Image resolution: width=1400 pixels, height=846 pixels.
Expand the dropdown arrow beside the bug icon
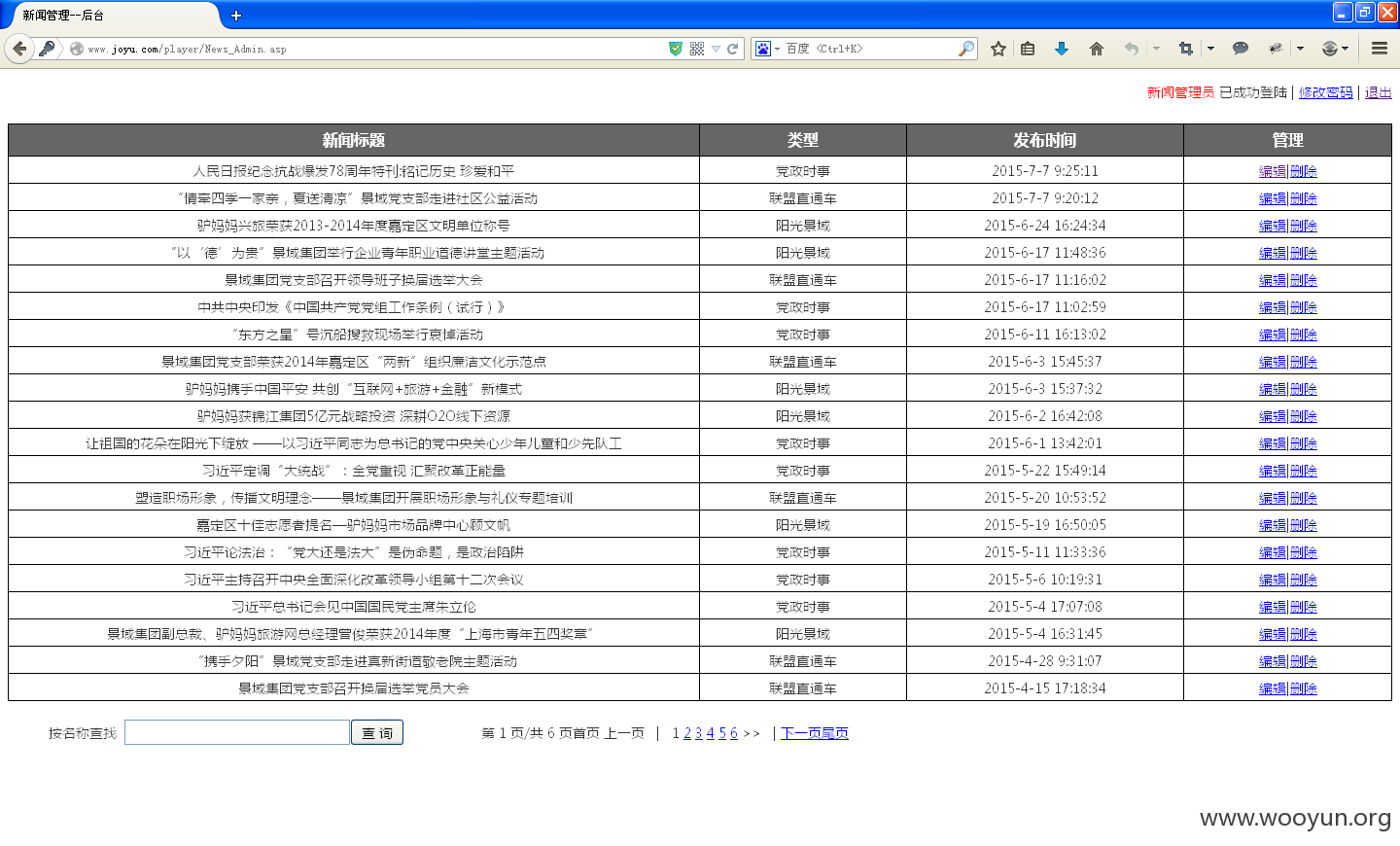click(1300, 49)
